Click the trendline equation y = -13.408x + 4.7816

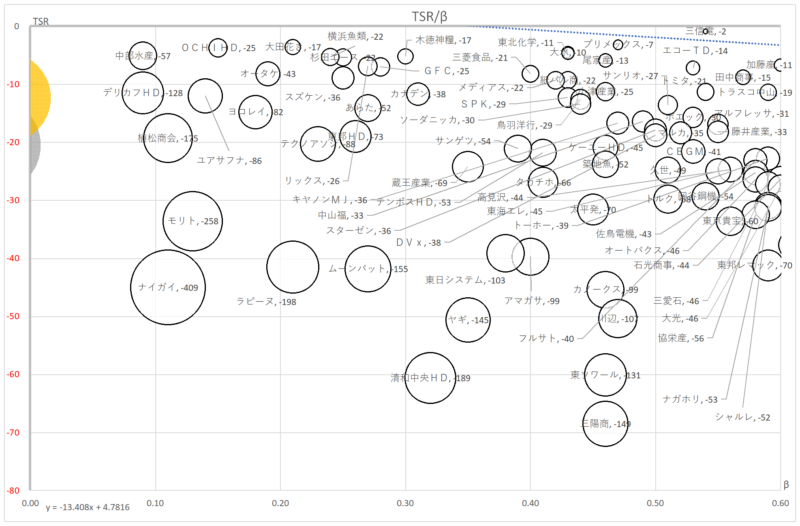click(87, 507)
